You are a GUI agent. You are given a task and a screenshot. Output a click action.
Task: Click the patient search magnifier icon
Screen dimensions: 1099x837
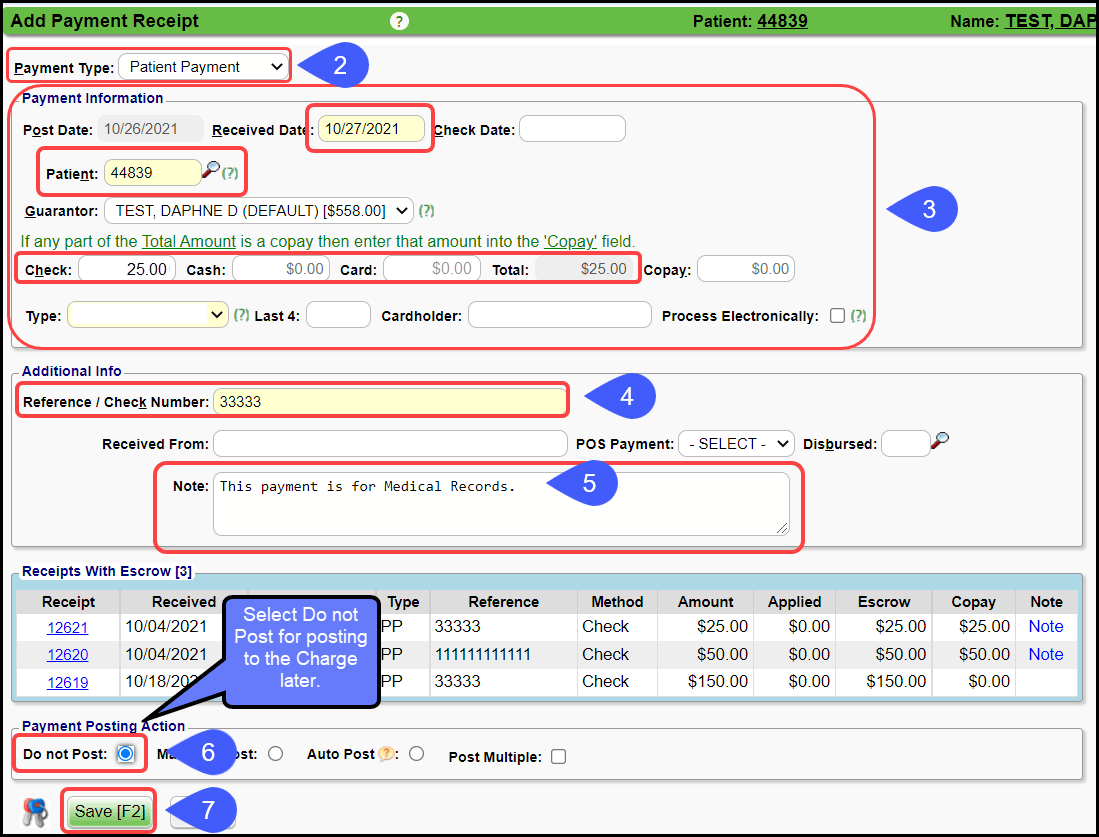click(210, 170)
